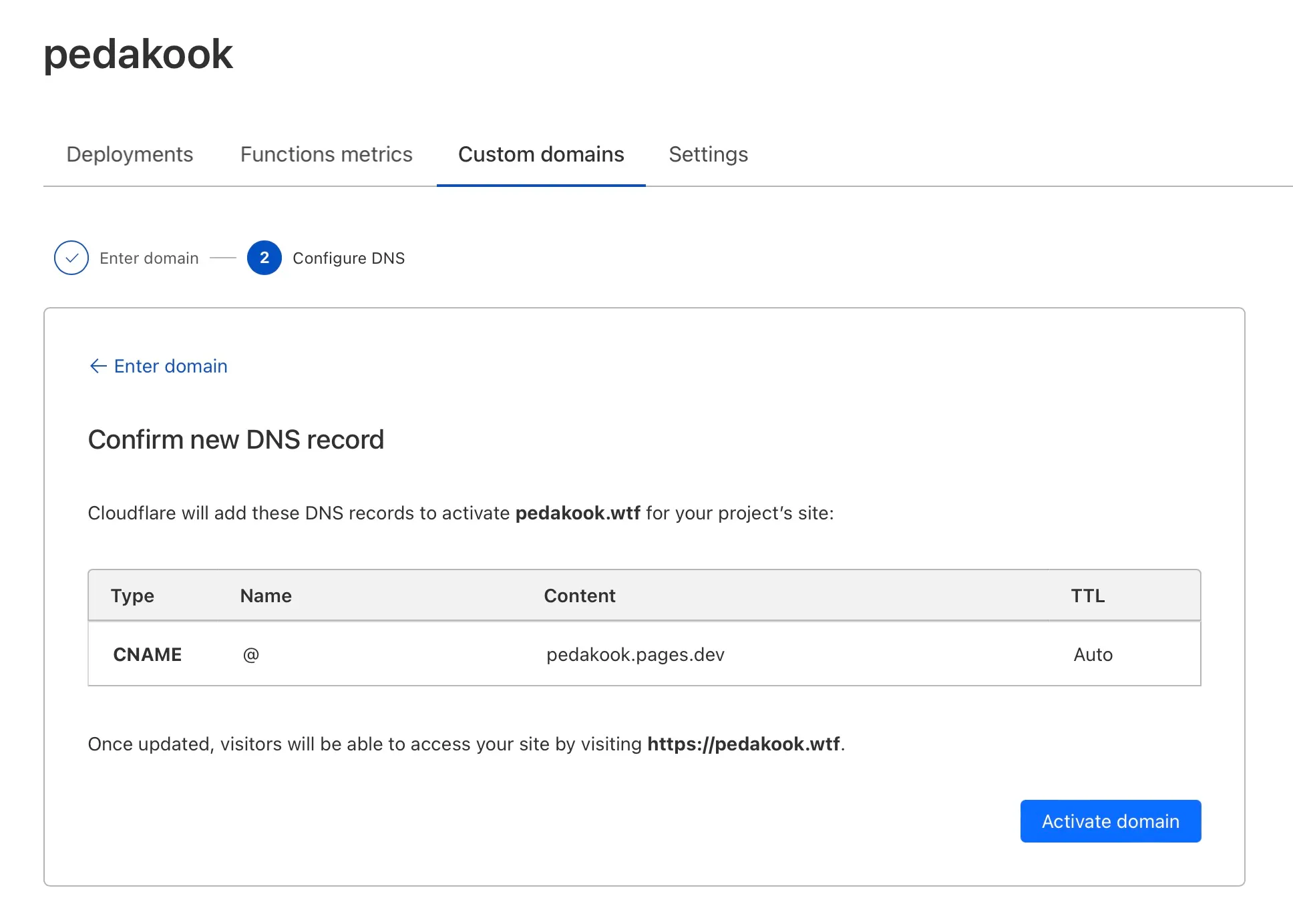Click the Type column header
This screenshot has width=1293, height=924.
point(132,596)
